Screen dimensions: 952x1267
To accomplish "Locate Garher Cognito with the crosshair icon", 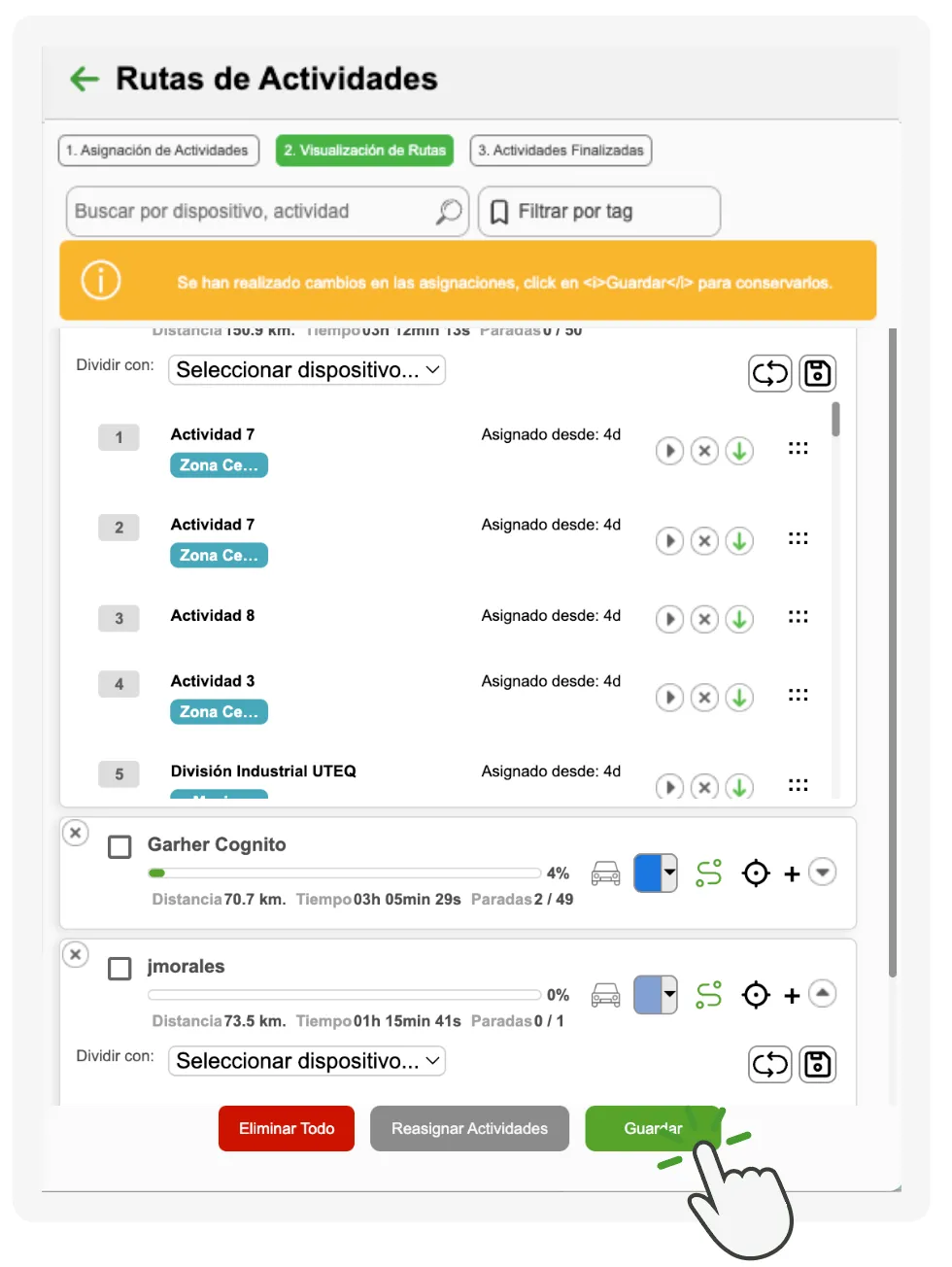I will (756, 873).
